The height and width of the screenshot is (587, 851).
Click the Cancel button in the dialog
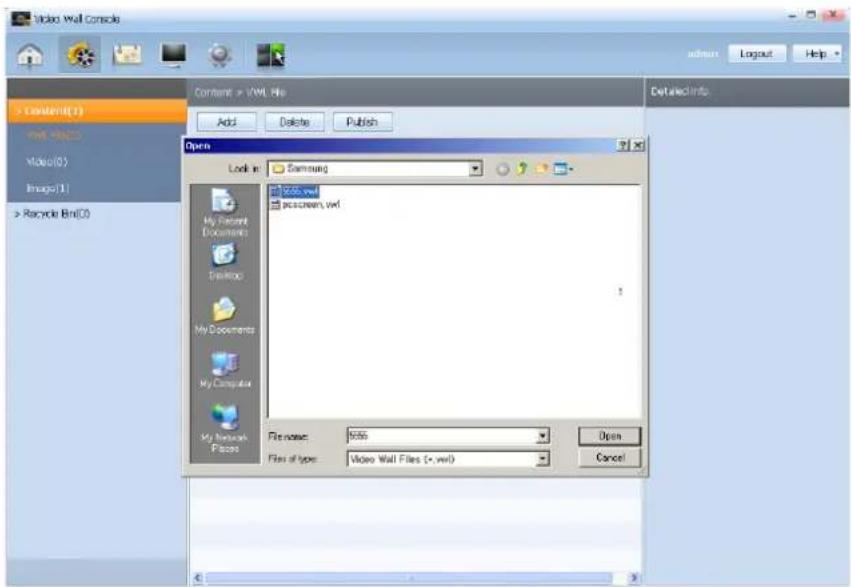(x=609, y=458)
